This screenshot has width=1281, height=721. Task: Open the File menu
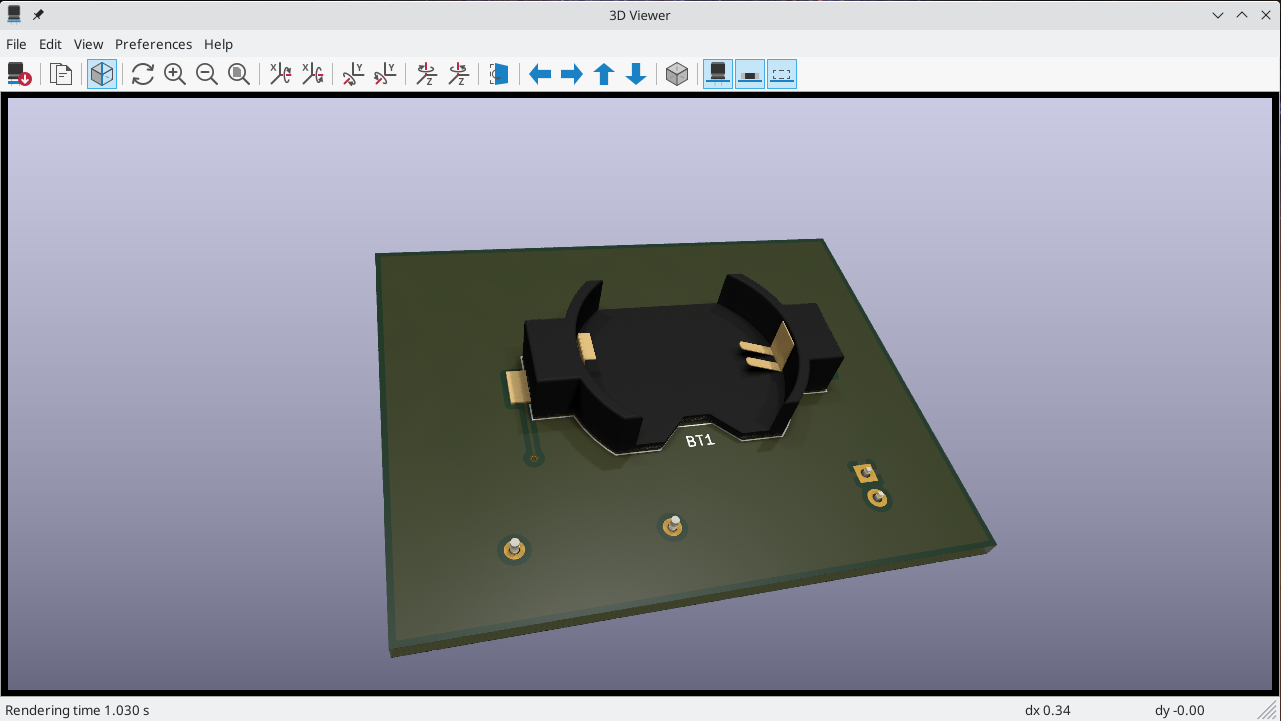click(x=16, y=44)
